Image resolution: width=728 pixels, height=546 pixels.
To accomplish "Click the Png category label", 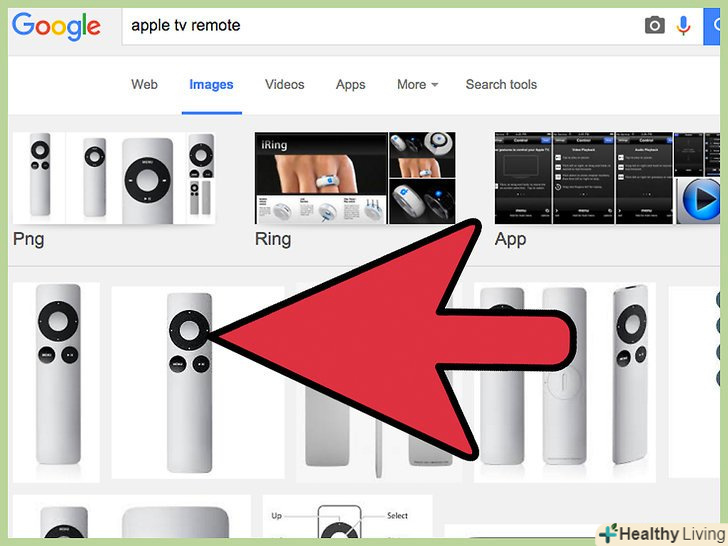I will (x=29, y=240).
